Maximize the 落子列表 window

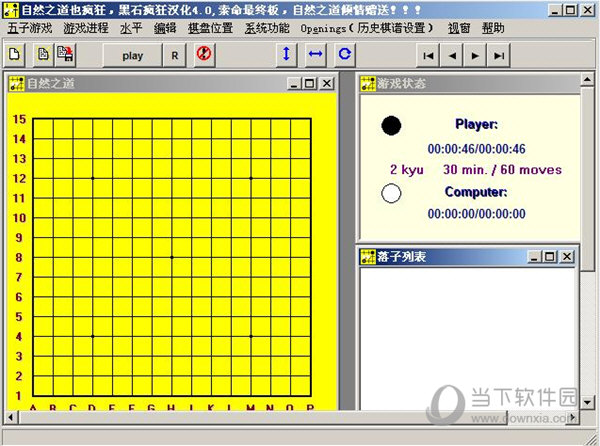pos(550,257)
